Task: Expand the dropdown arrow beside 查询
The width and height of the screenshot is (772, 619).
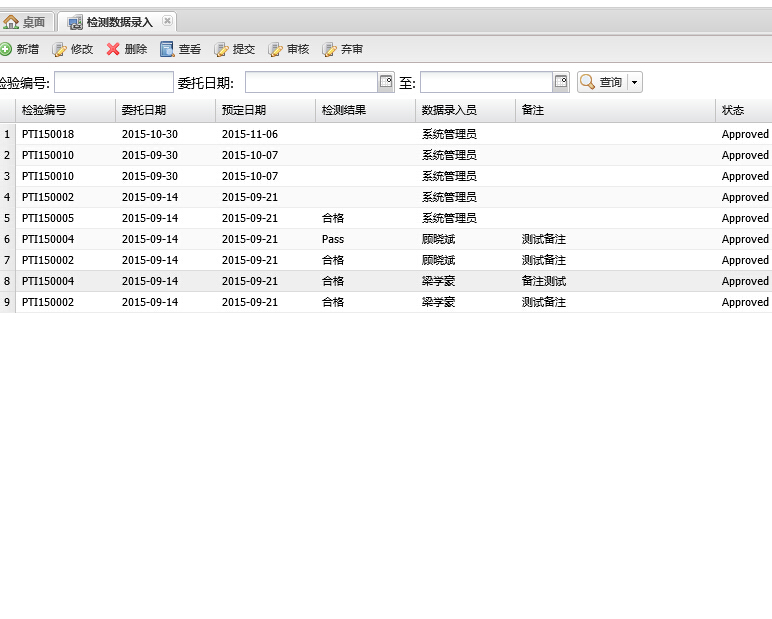Action: click(x=634, y=82)
